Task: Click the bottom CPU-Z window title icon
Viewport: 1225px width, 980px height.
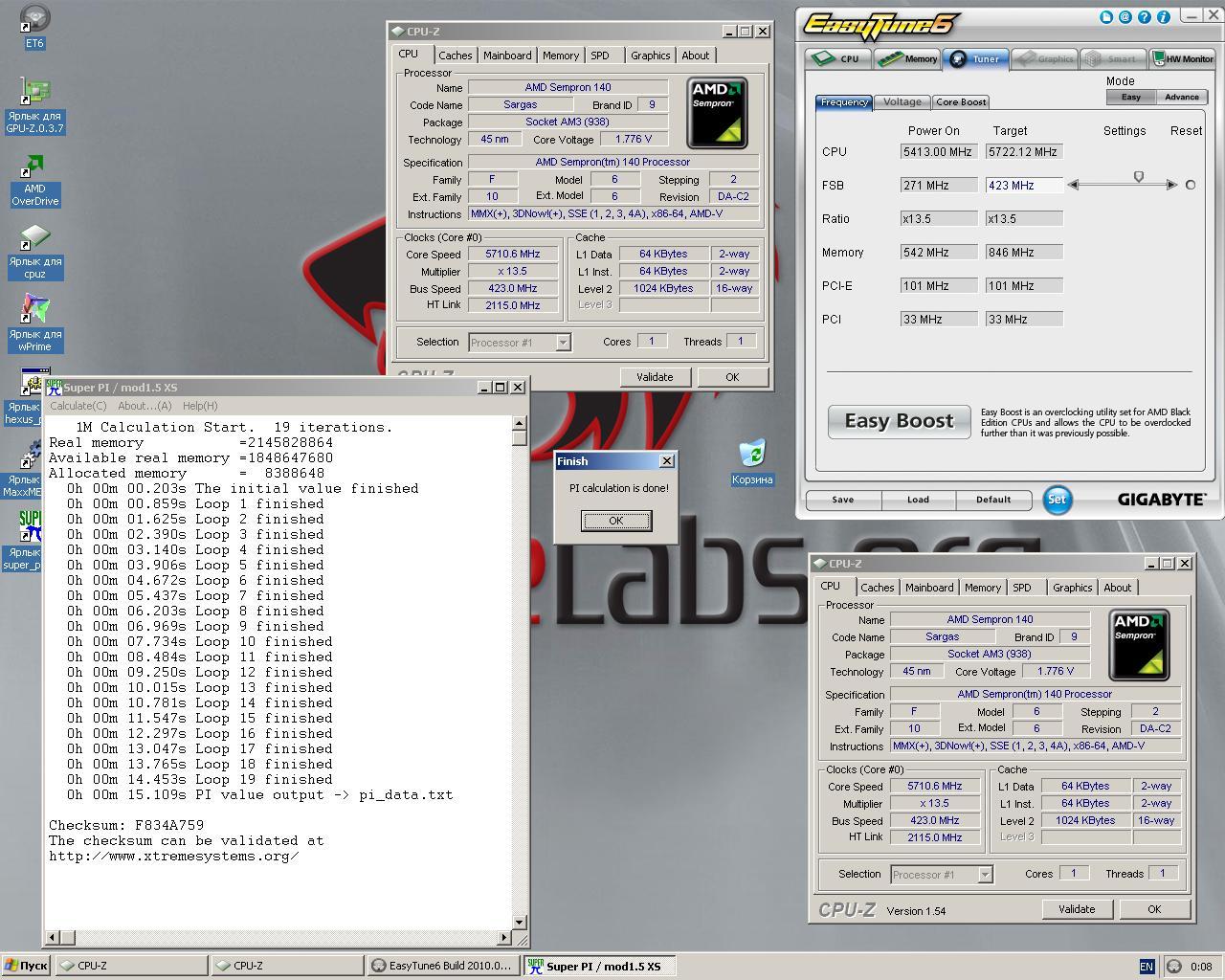Action: point(819,563)
